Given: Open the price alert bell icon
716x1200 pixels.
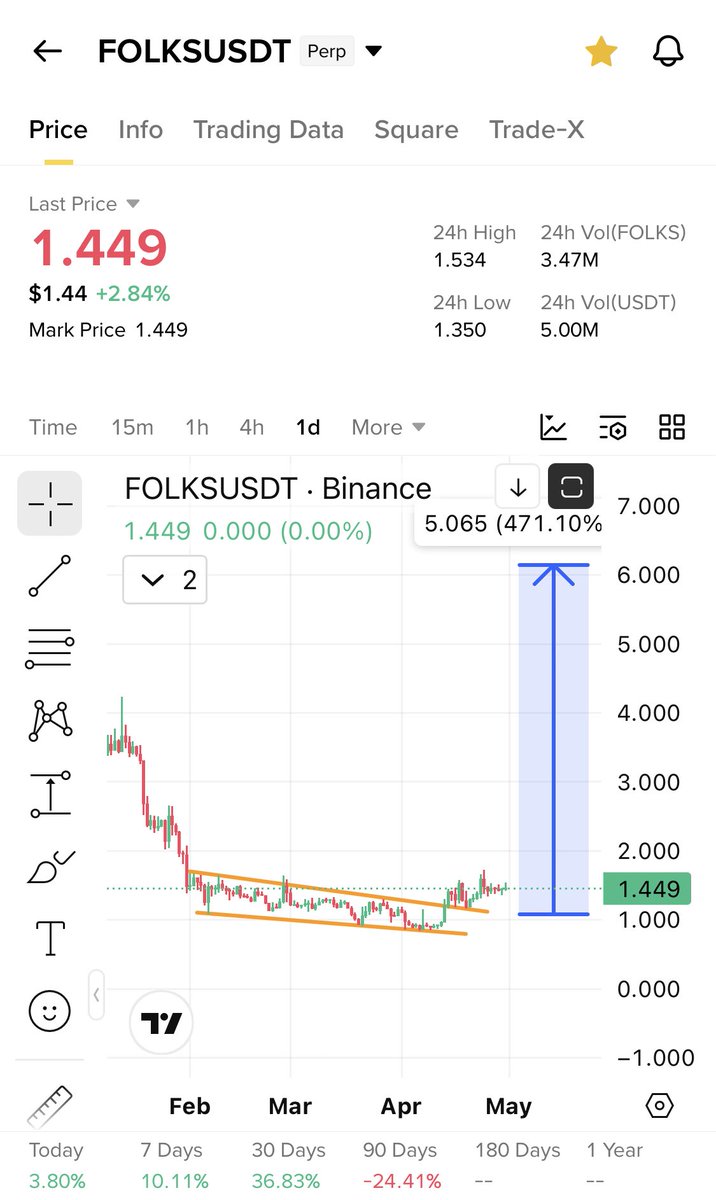Looking at the screenshot, I should pos(668,51).
